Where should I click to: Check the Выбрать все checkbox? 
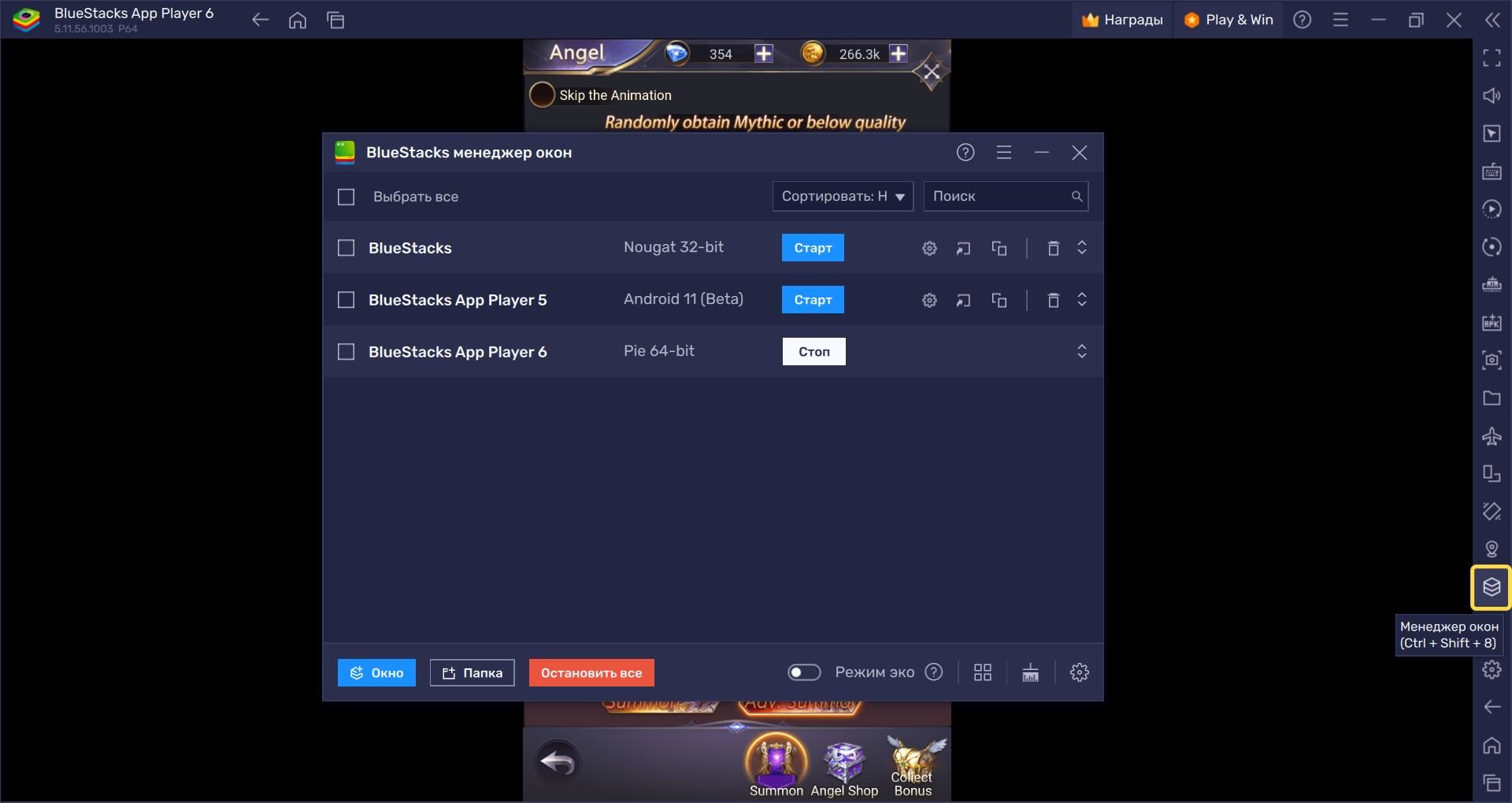coord(346,197)
